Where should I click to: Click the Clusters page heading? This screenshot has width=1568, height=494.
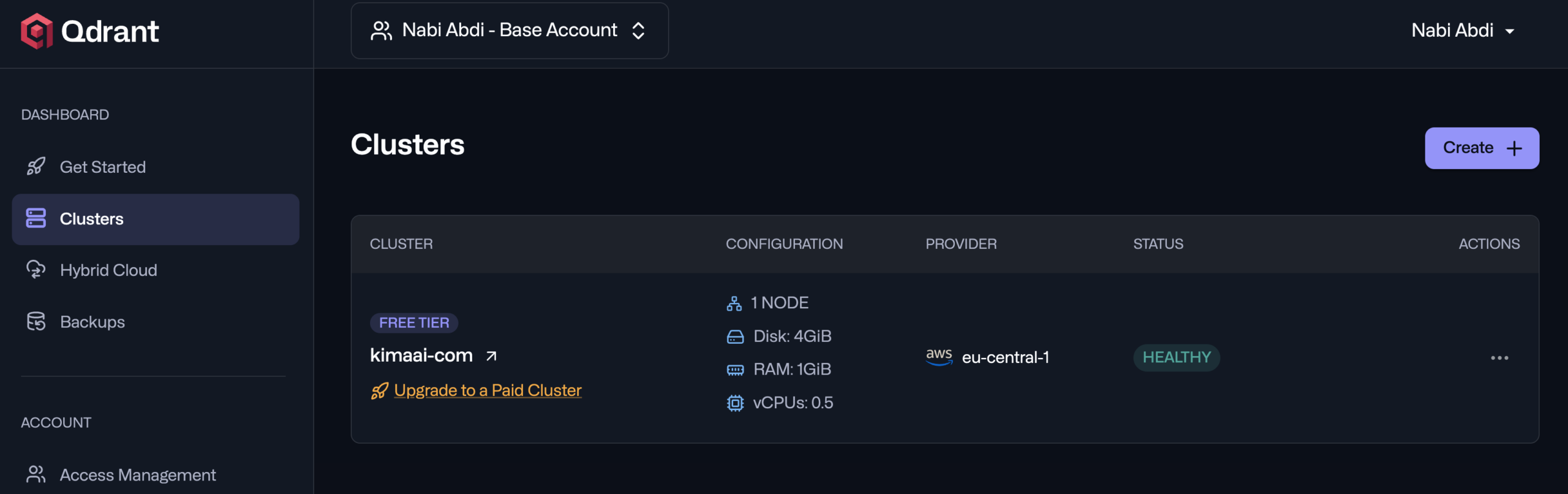407,145
